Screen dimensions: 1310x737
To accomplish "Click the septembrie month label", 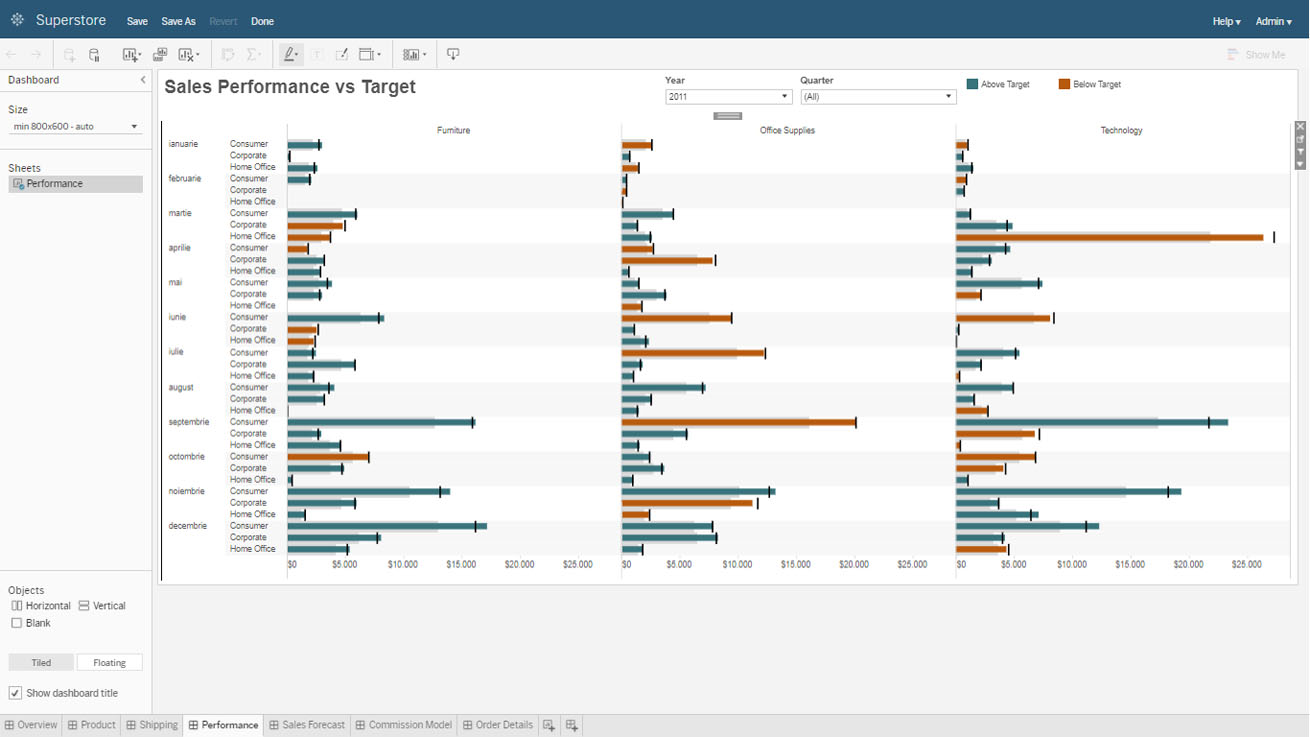I will click(x=189, y=422).
